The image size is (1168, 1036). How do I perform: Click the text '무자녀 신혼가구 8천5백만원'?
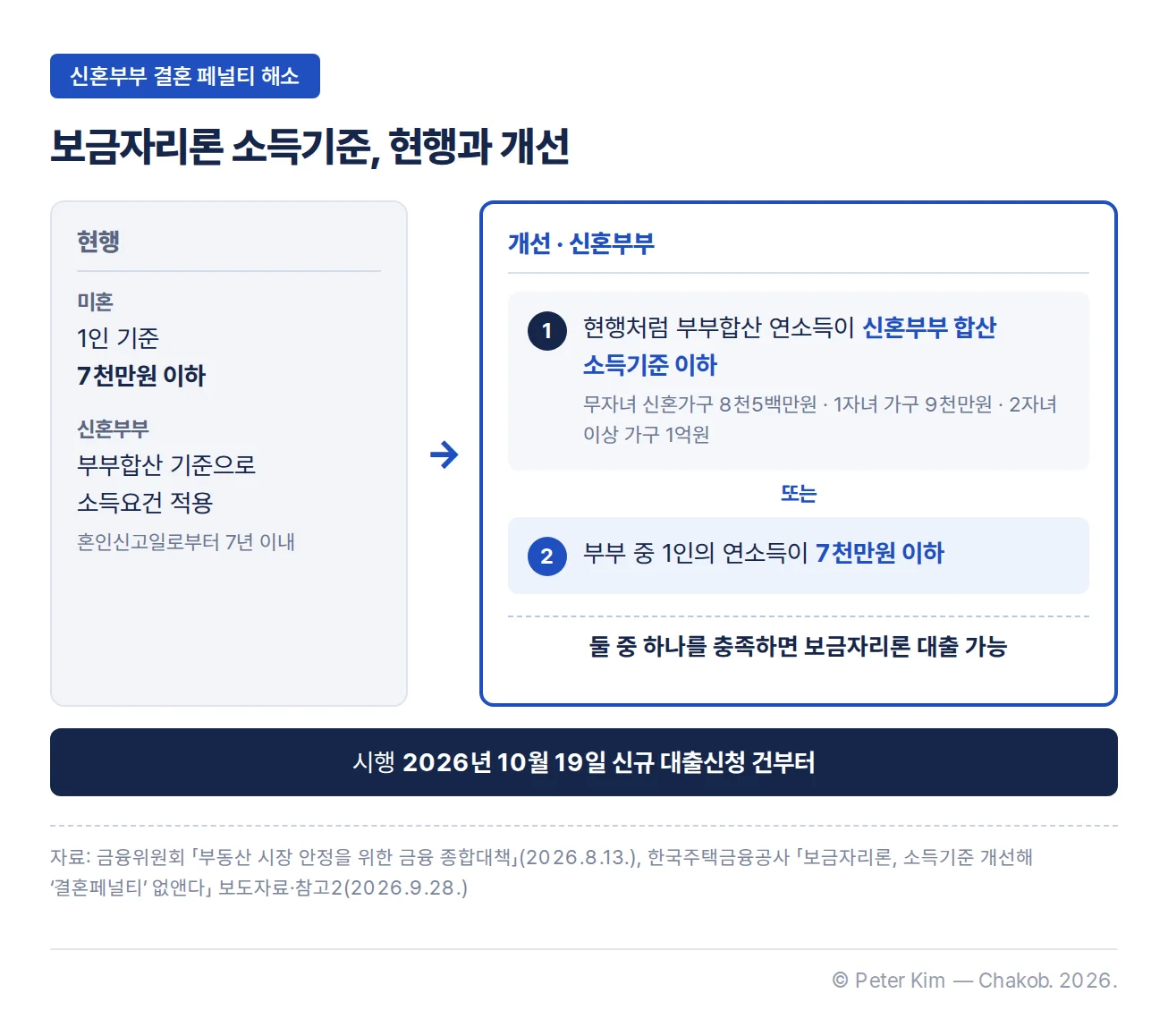[700, 404]
